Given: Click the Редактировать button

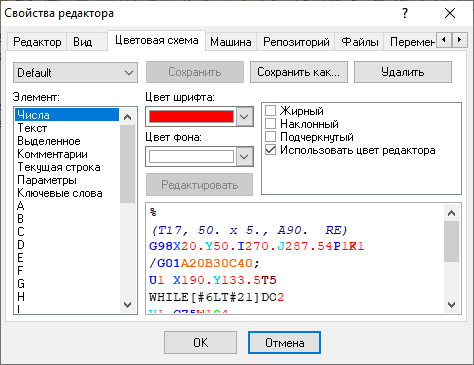Looking at the screenshot, I should coord(199,185).
